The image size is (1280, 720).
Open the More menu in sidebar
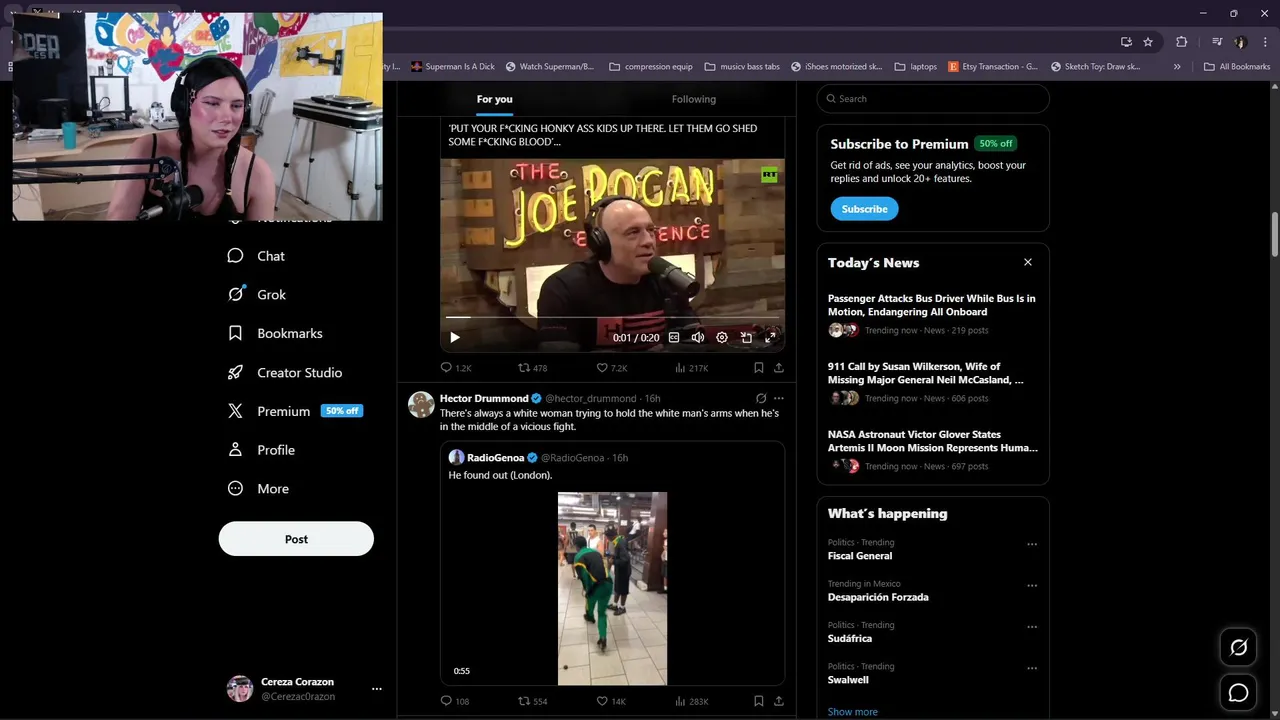(258, 489)
